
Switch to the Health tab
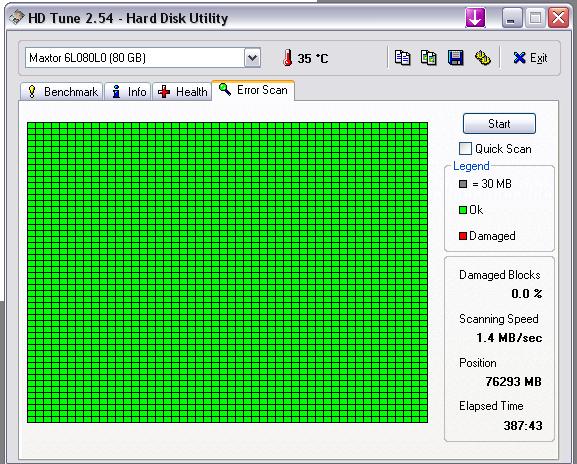pos(182,91)
